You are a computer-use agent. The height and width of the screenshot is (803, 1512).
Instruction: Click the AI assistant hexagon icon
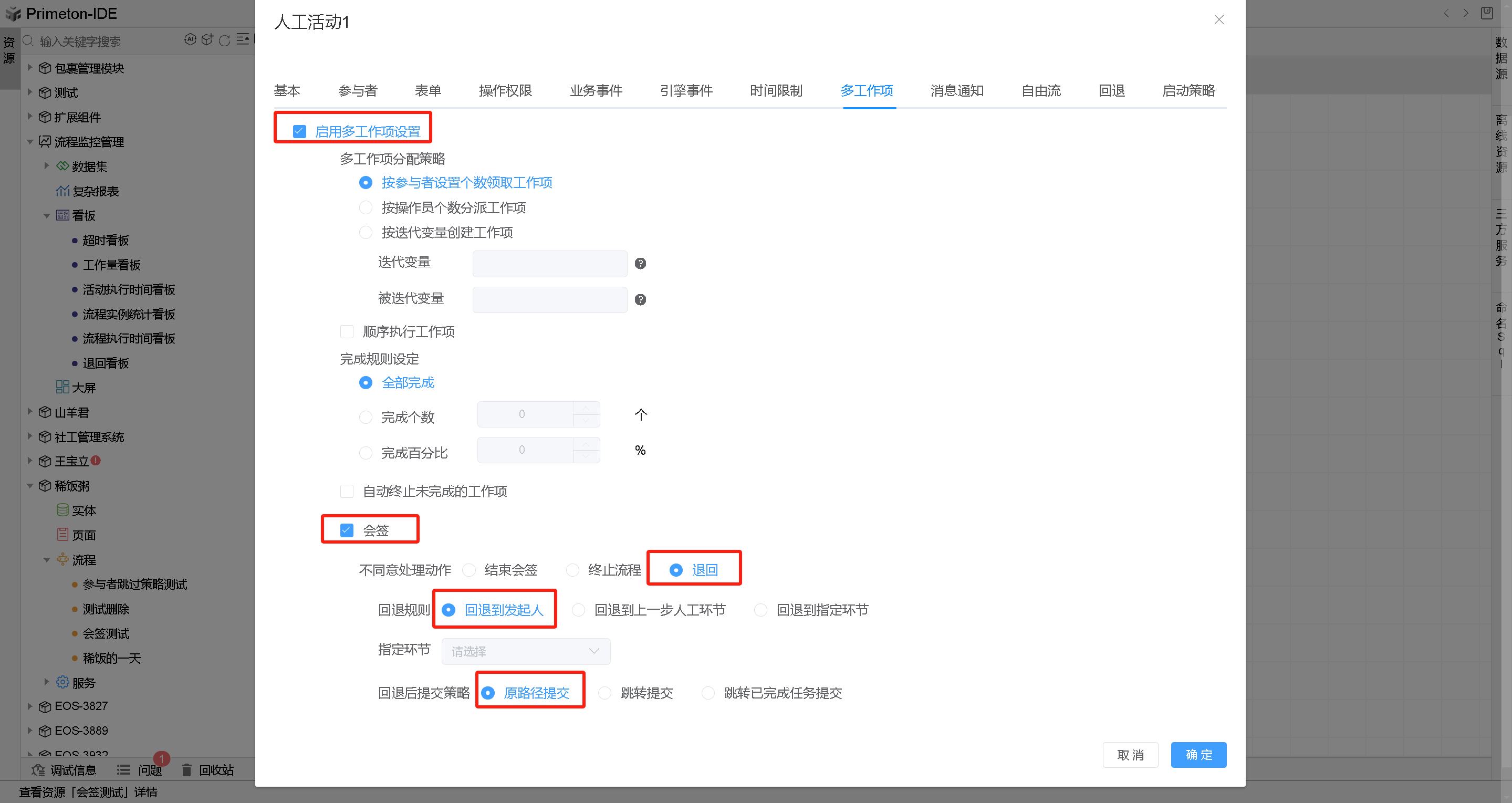[190, 39]
